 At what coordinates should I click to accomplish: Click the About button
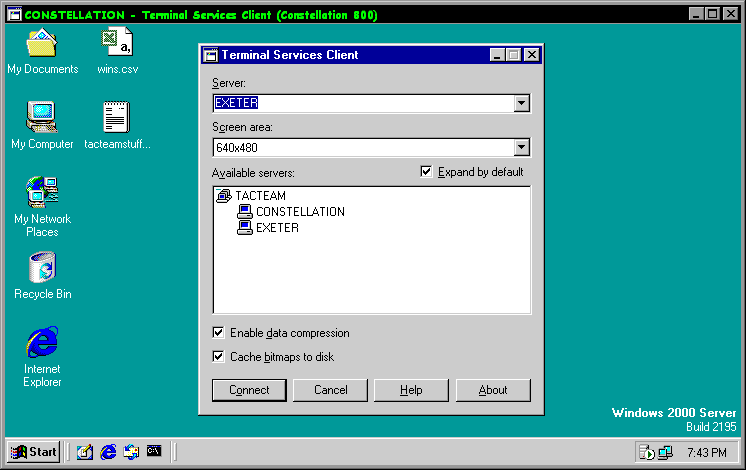coord(493,390)
